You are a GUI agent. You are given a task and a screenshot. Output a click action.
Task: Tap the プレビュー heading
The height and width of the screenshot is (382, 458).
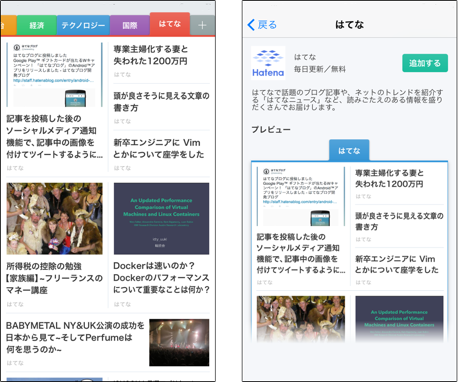271,129
